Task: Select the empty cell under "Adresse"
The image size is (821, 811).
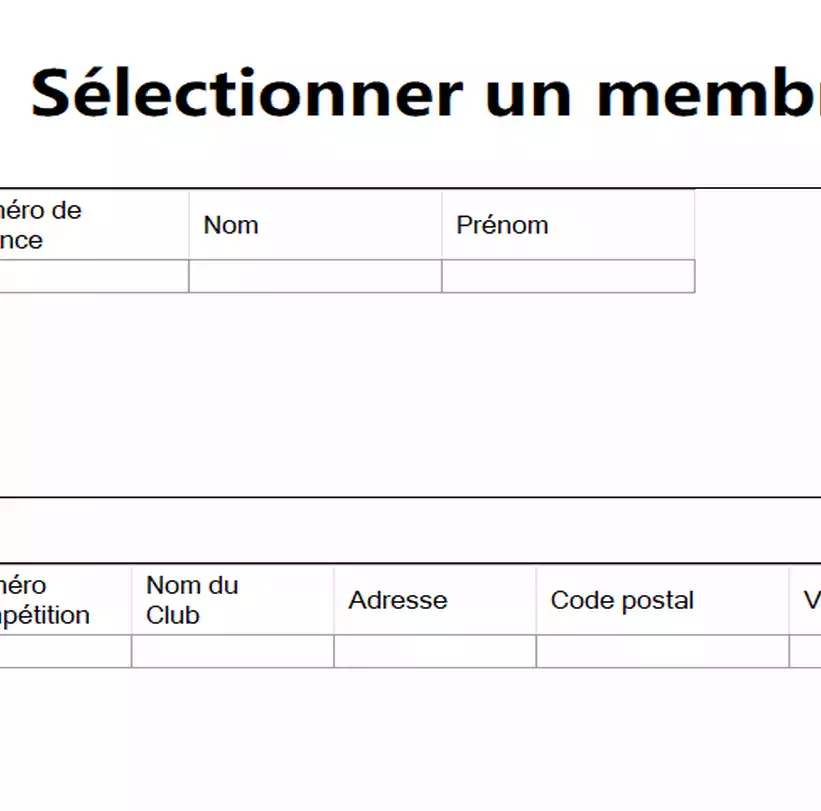Action: tap(435, 651)
